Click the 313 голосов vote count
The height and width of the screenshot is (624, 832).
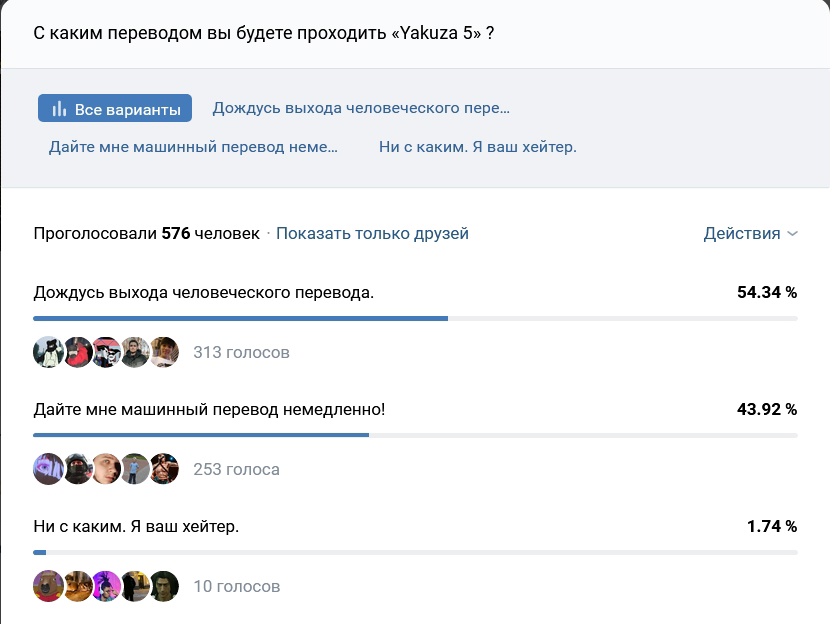click(x=241, y=352)
